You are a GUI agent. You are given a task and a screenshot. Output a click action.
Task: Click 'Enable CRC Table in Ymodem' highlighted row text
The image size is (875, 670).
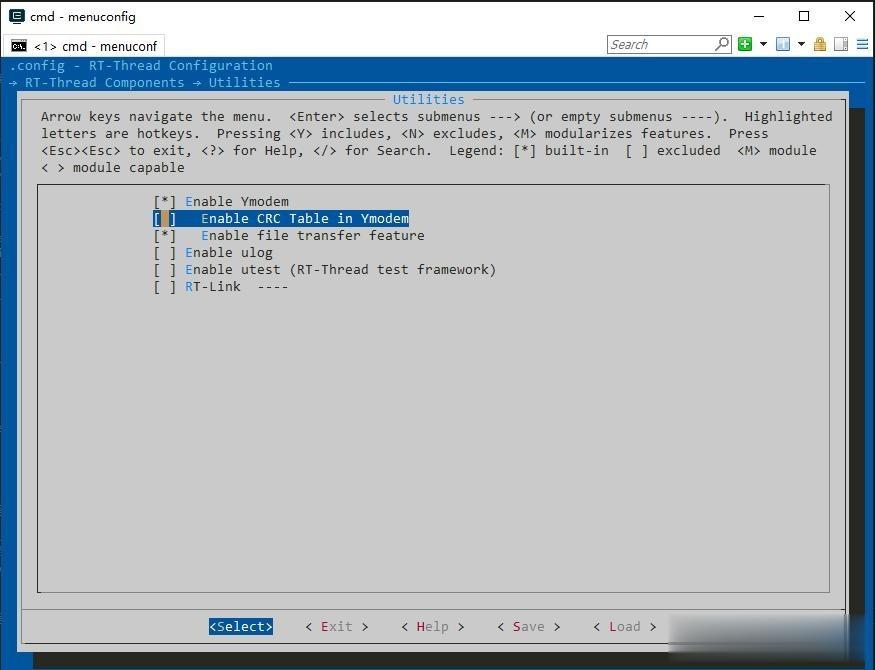[x=305, y=219]
